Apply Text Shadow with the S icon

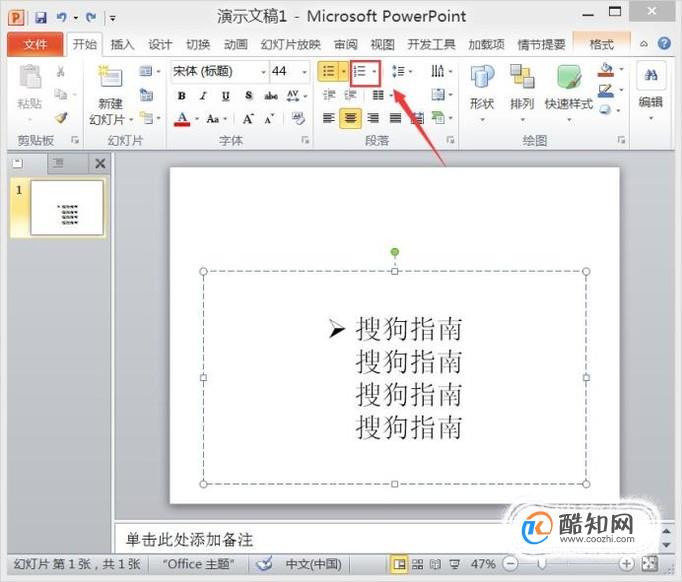coord(248,96)
